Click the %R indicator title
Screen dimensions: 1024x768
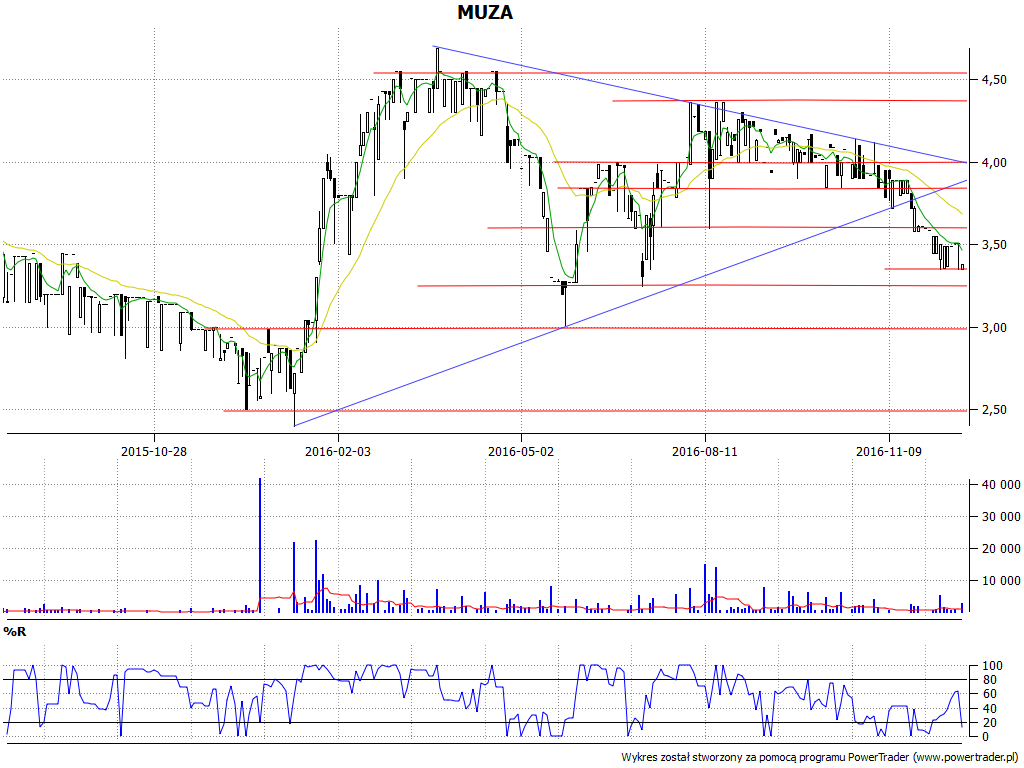pos(14,632)
